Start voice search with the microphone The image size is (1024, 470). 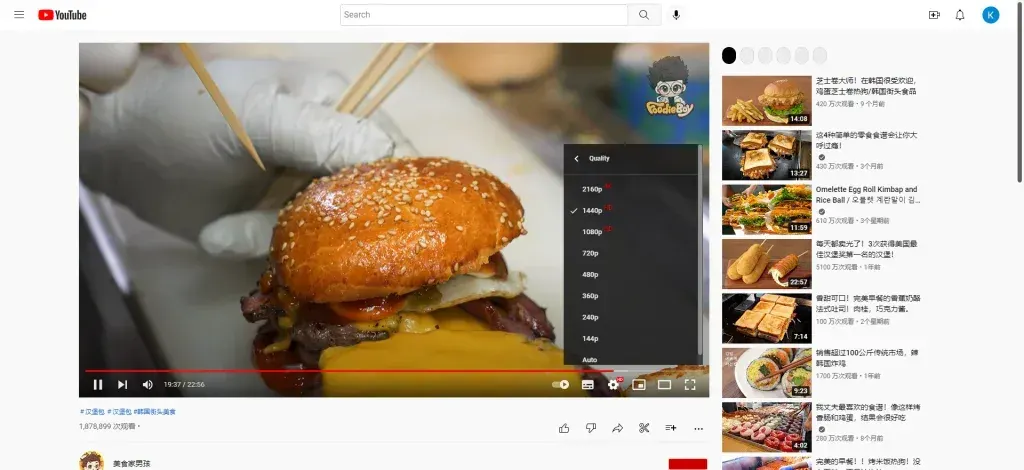pyautogui.click(x=676, y=15)
